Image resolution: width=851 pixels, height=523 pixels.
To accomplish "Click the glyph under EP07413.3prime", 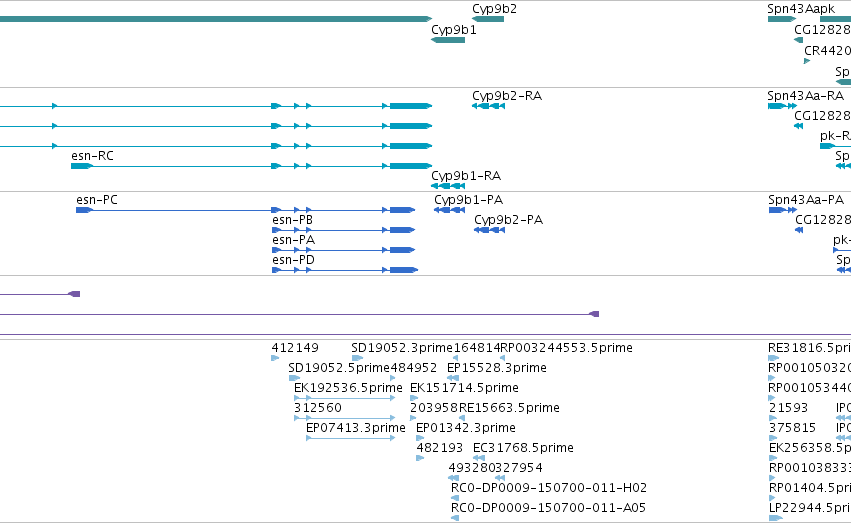I will pyautogui.click(x=351, y=438).
